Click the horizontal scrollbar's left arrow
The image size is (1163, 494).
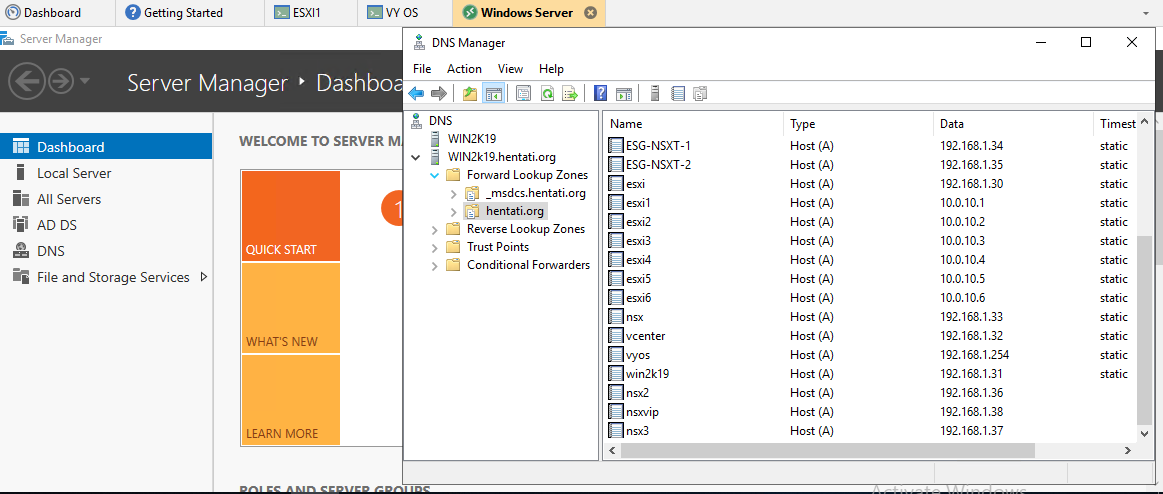coord(613,450)
